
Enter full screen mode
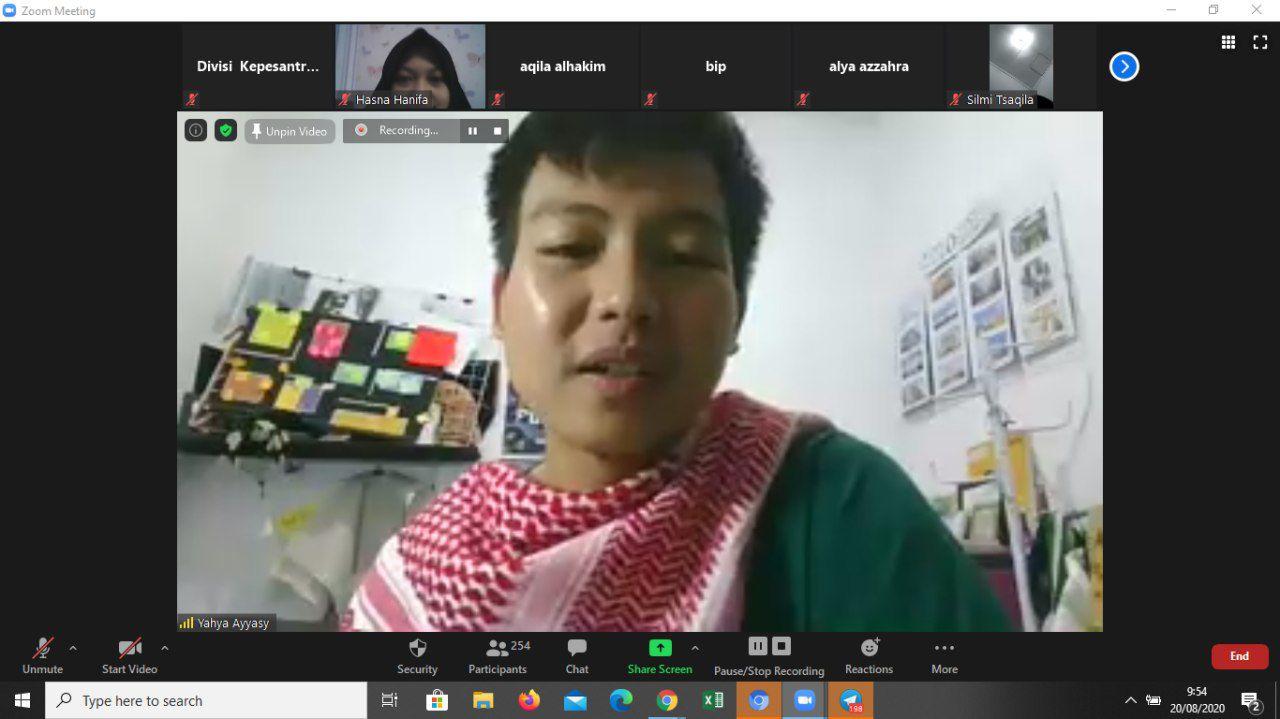[1260, 42]
